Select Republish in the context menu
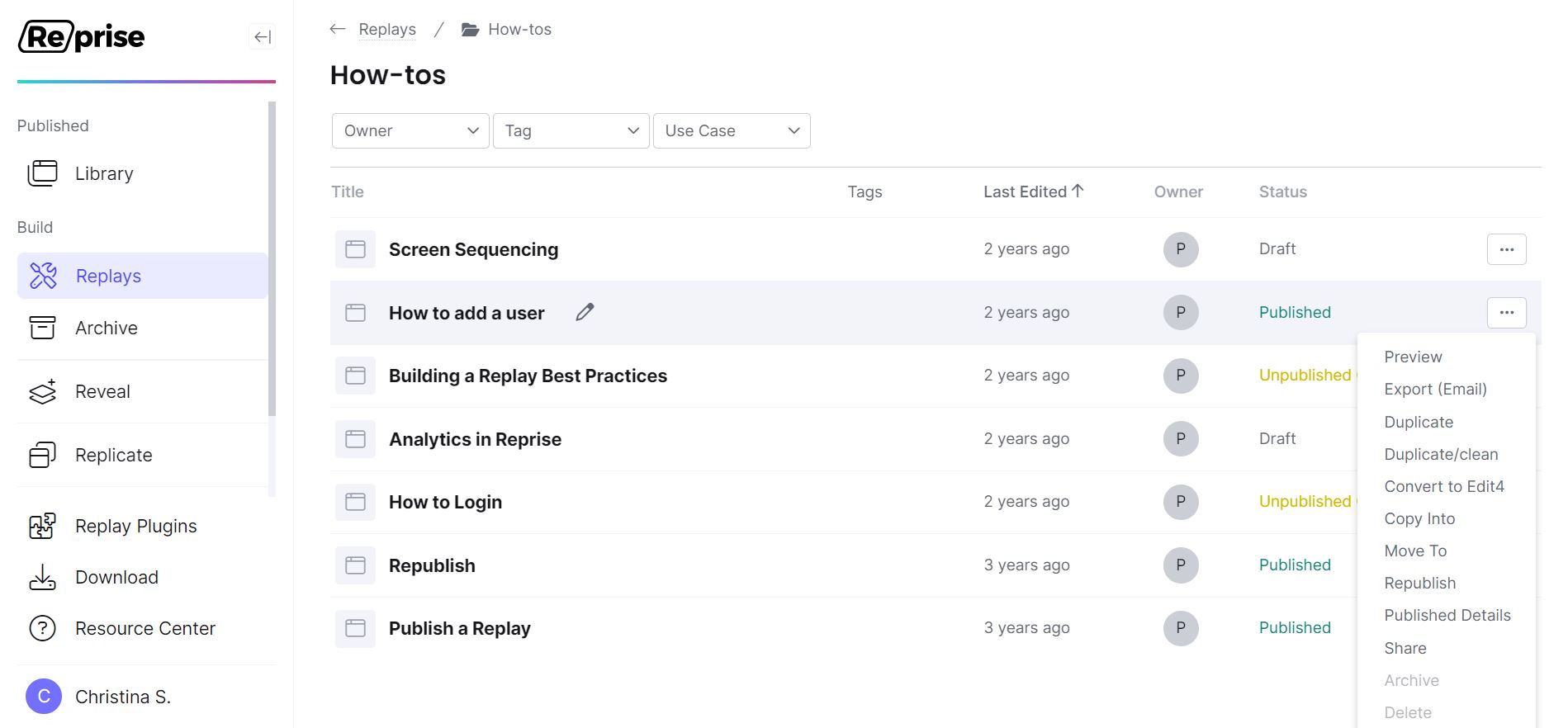The height and width of the screenshot is (728, 1568). pos(1420,583)
